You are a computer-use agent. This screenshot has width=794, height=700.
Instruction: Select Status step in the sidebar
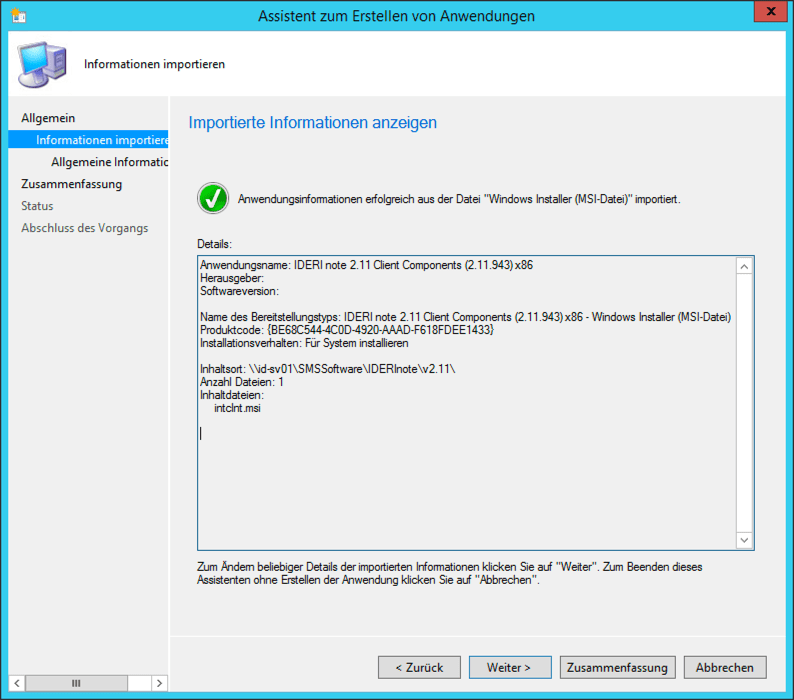tap(37, 206)
